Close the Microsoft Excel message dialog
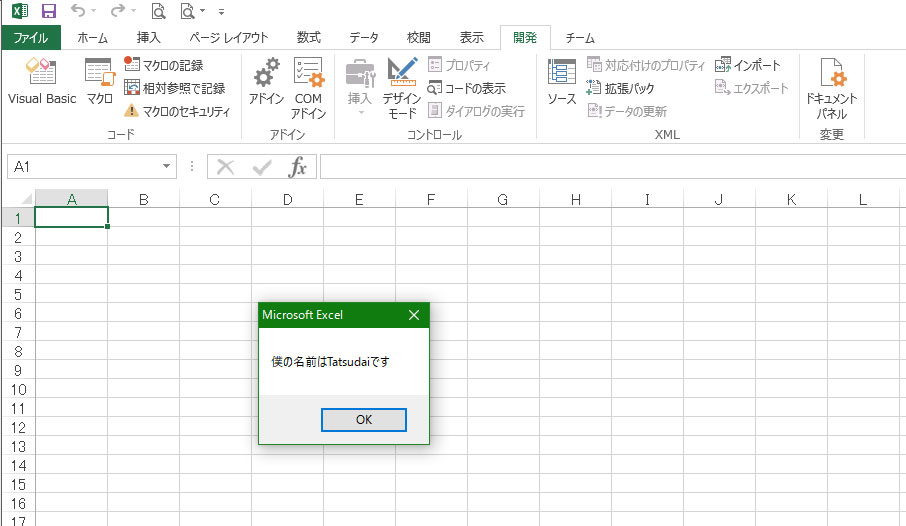The image size is (906, 526). click(415, 315)
